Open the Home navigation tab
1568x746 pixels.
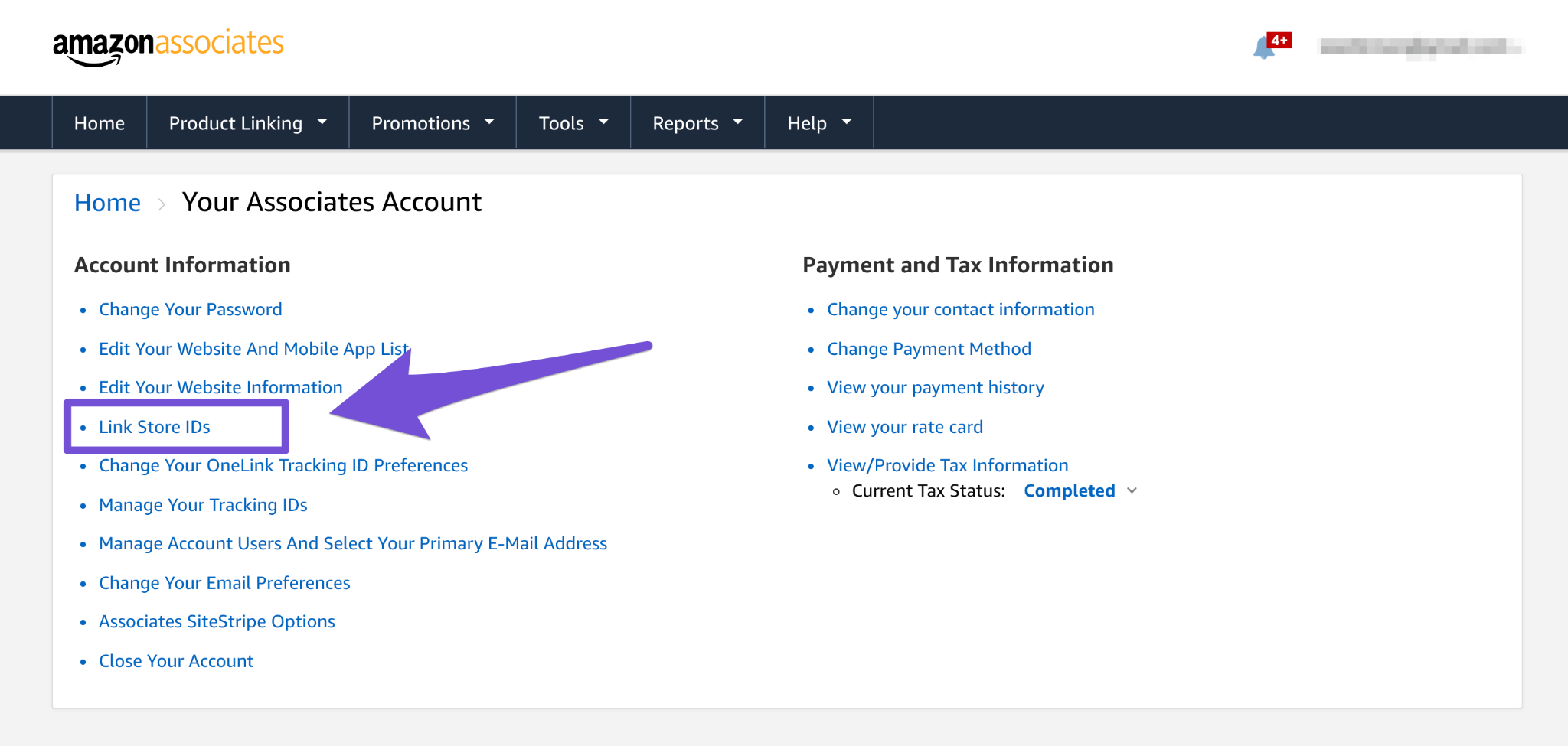tap(100, 122)
